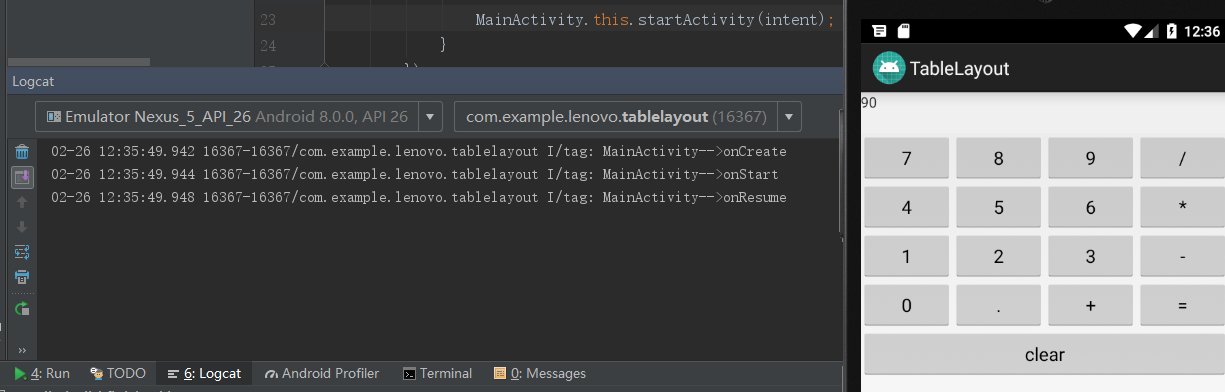Tap the equals key in emulator
Viewport: 1225px width, 392px height.
[1182, 306]
